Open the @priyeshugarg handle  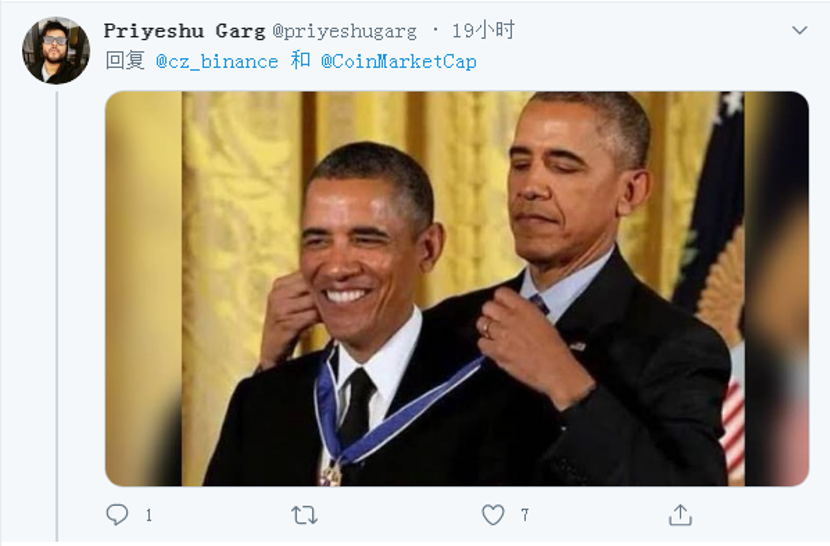[345, 31]
